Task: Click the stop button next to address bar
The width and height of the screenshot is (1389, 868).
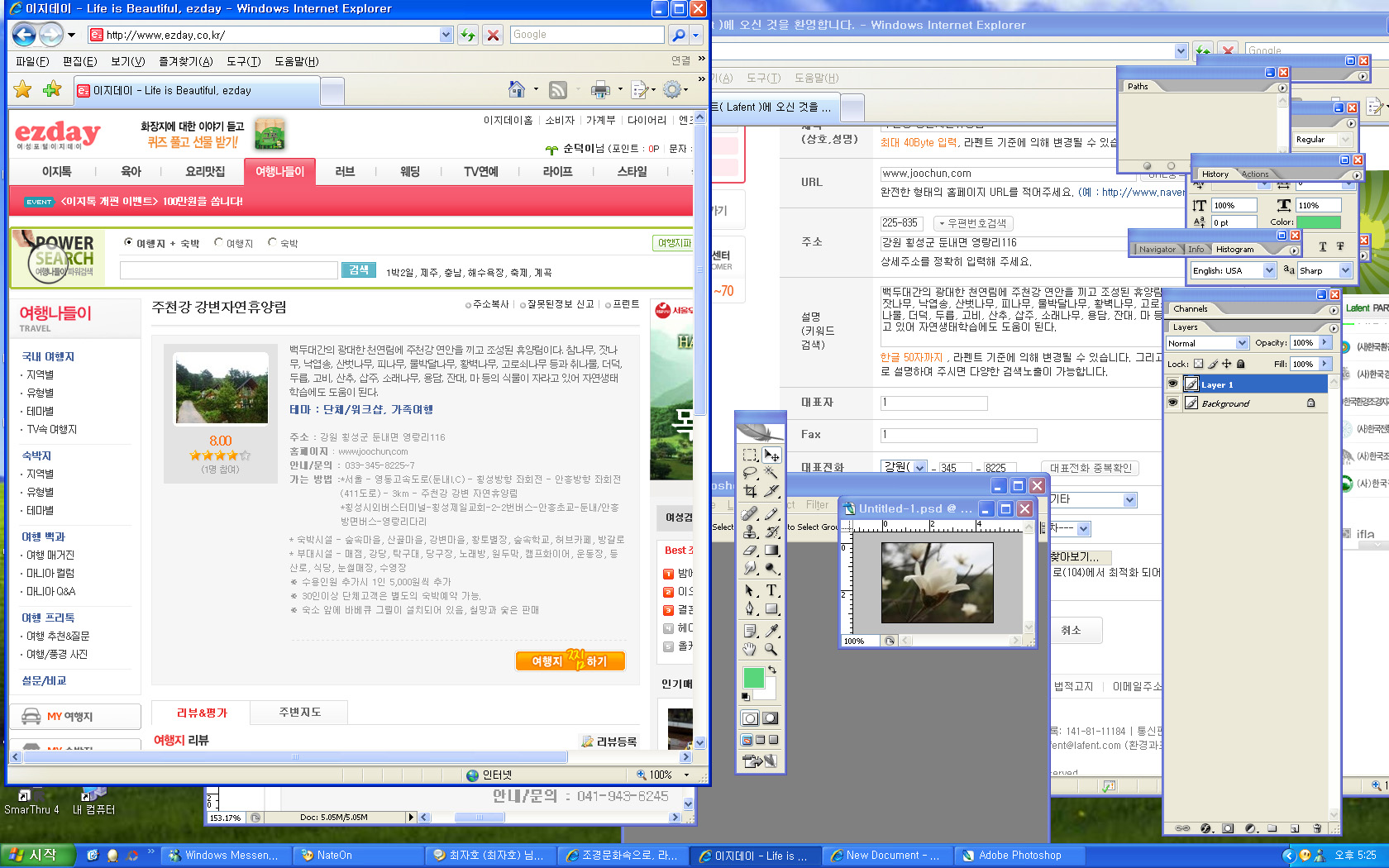Action: (493, 35)
